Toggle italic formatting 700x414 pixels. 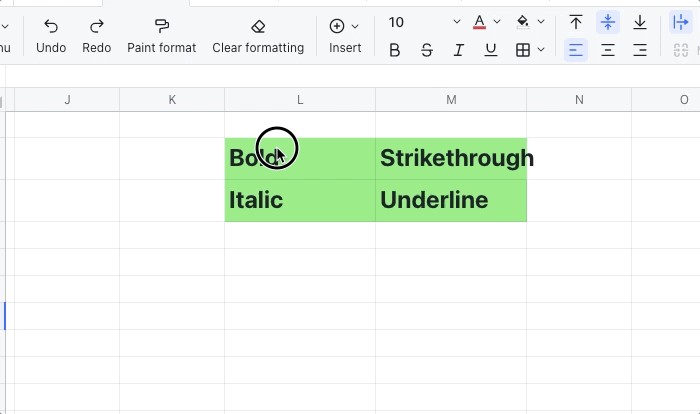459,50
